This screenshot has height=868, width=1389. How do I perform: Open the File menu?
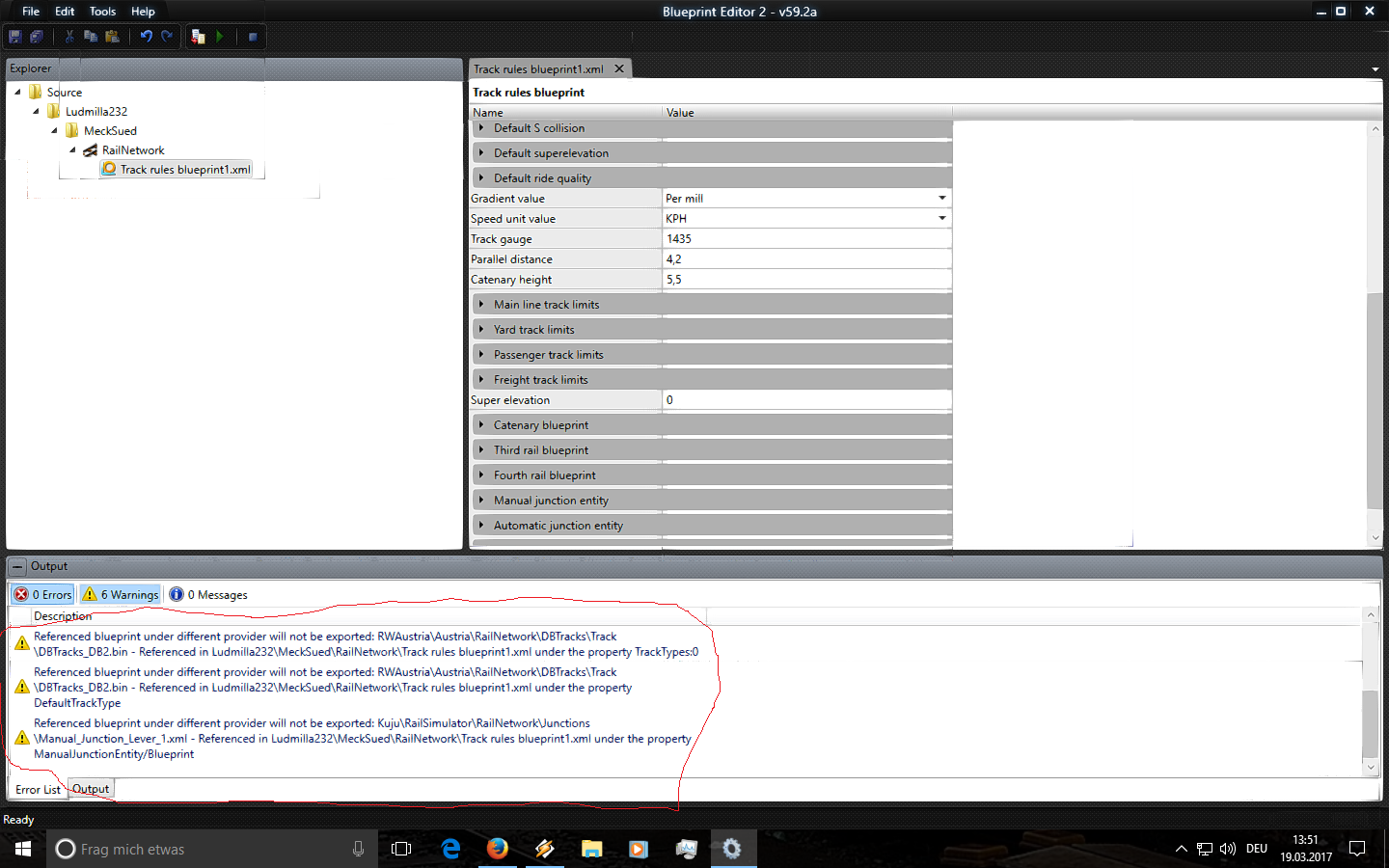click(31, 12)
